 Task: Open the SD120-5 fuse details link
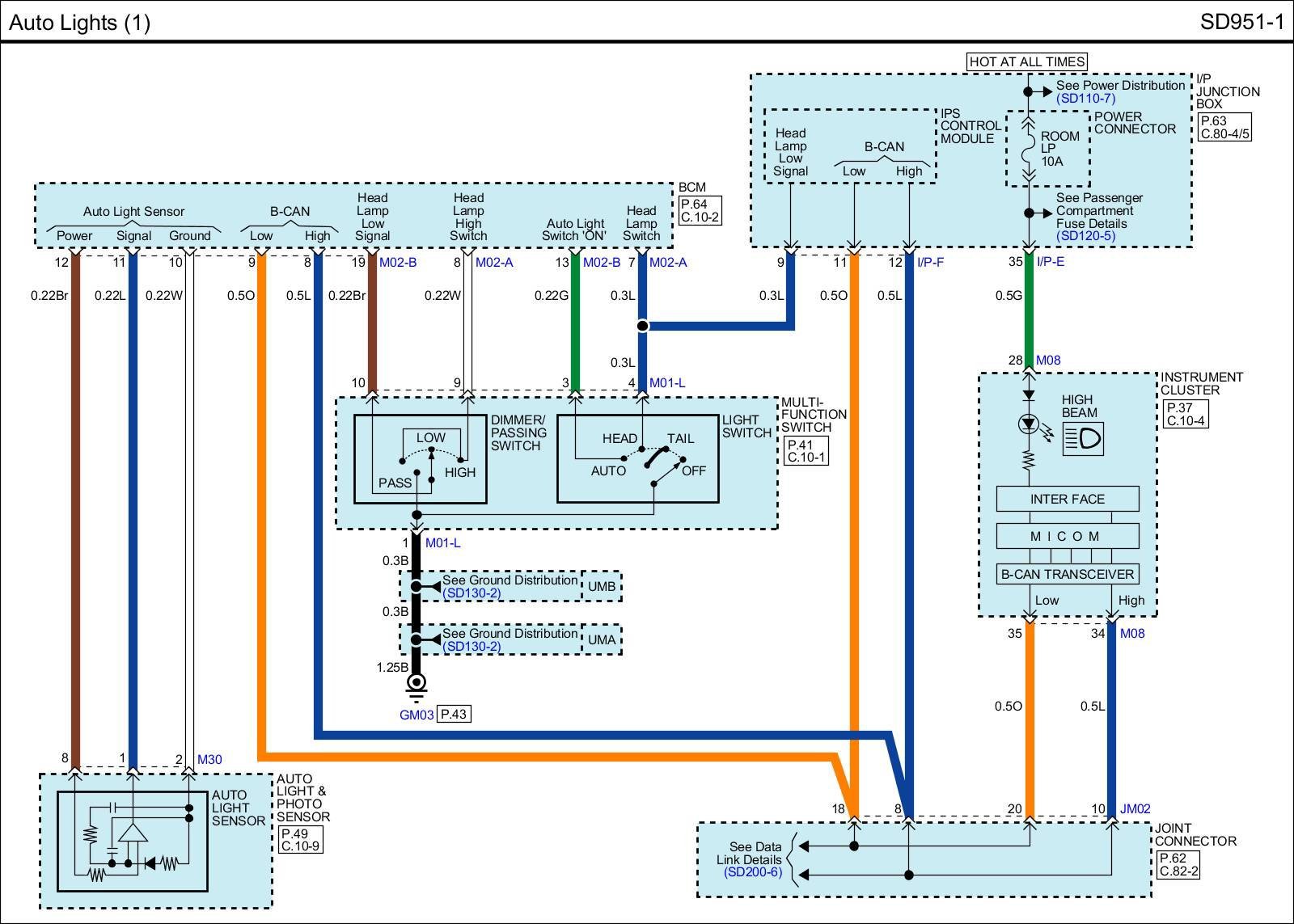point(1085,236)
